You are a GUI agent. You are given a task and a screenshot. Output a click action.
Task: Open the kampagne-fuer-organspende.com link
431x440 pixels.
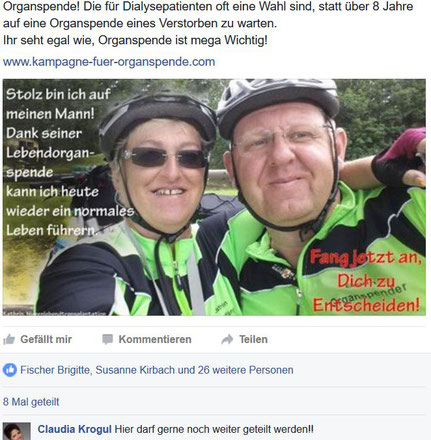click(109, 62)
